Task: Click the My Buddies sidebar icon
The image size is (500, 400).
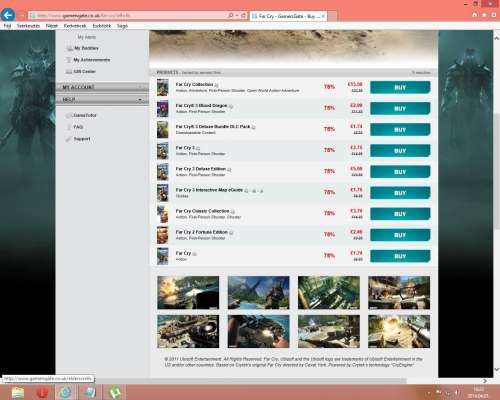Action: tap(69, 49)
